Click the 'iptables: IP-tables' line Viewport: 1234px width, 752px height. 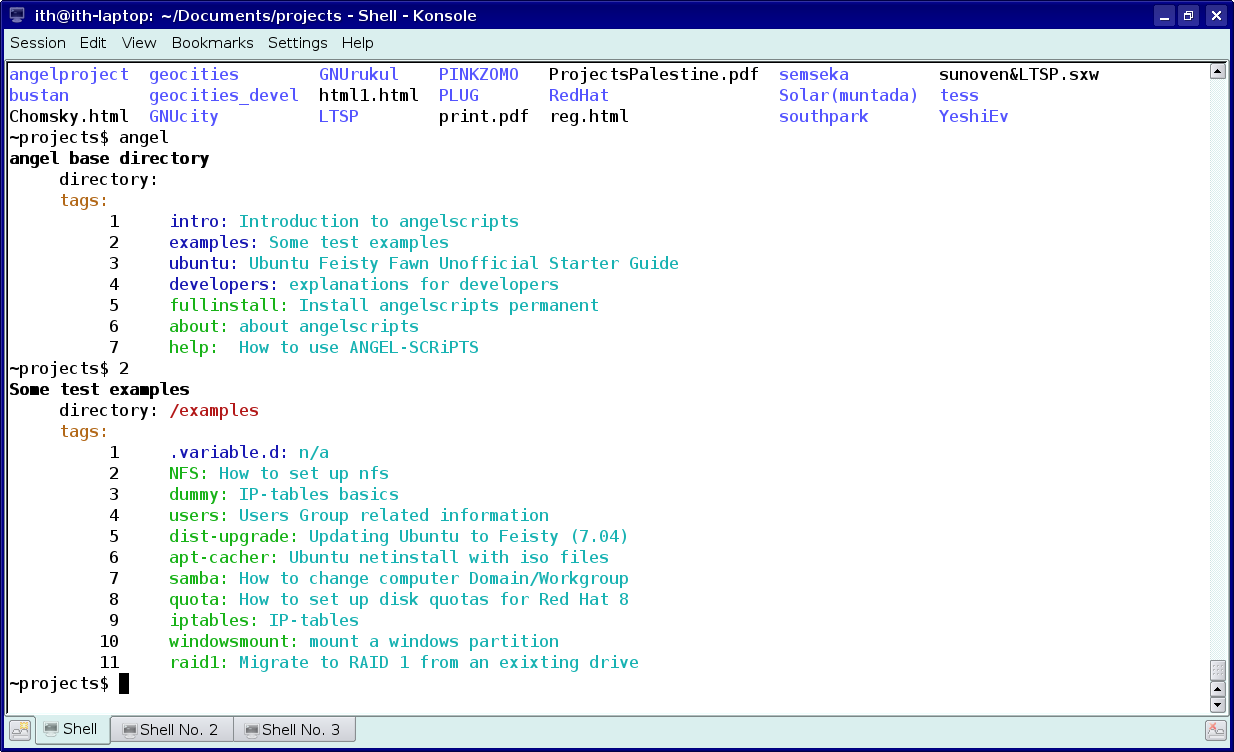click(264, 620)
